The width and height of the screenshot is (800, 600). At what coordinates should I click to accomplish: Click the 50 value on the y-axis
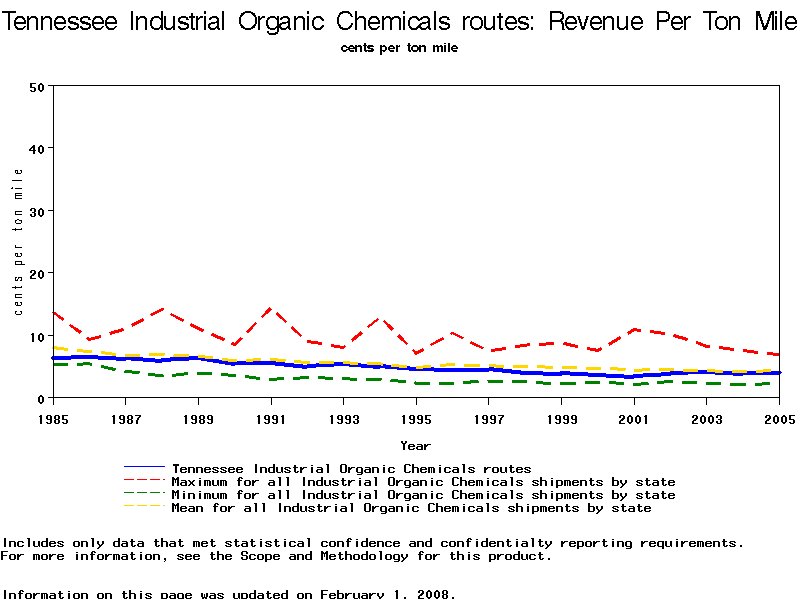click(x=36, y=86)
